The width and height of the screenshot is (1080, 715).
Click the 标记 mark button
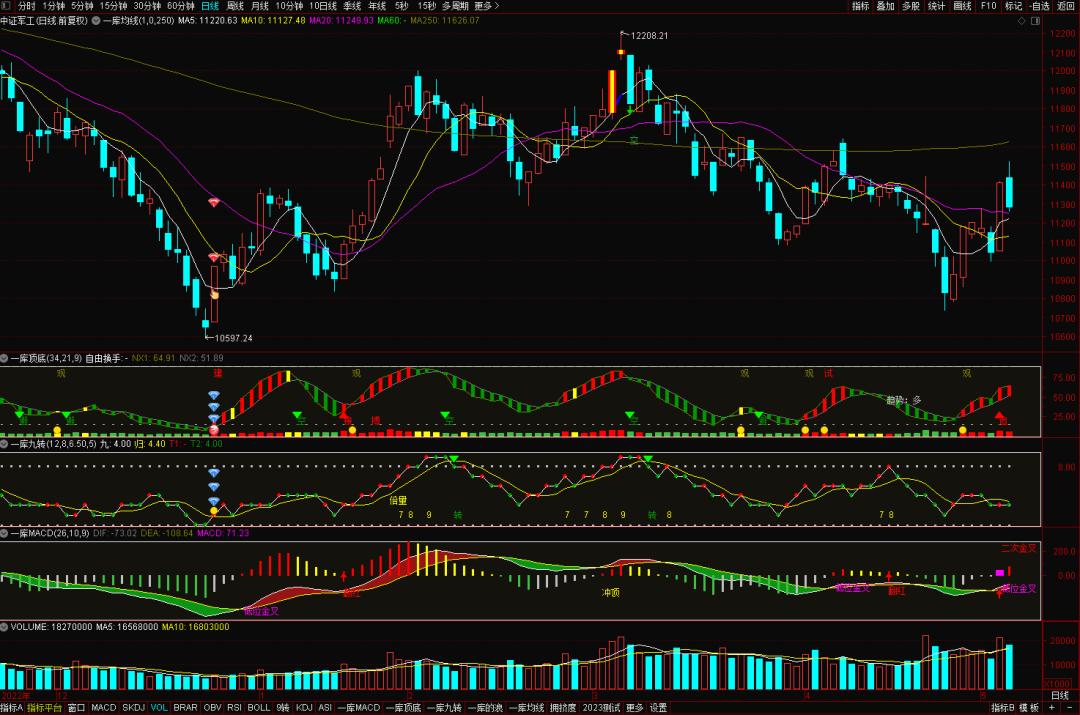coord(1013,6)
